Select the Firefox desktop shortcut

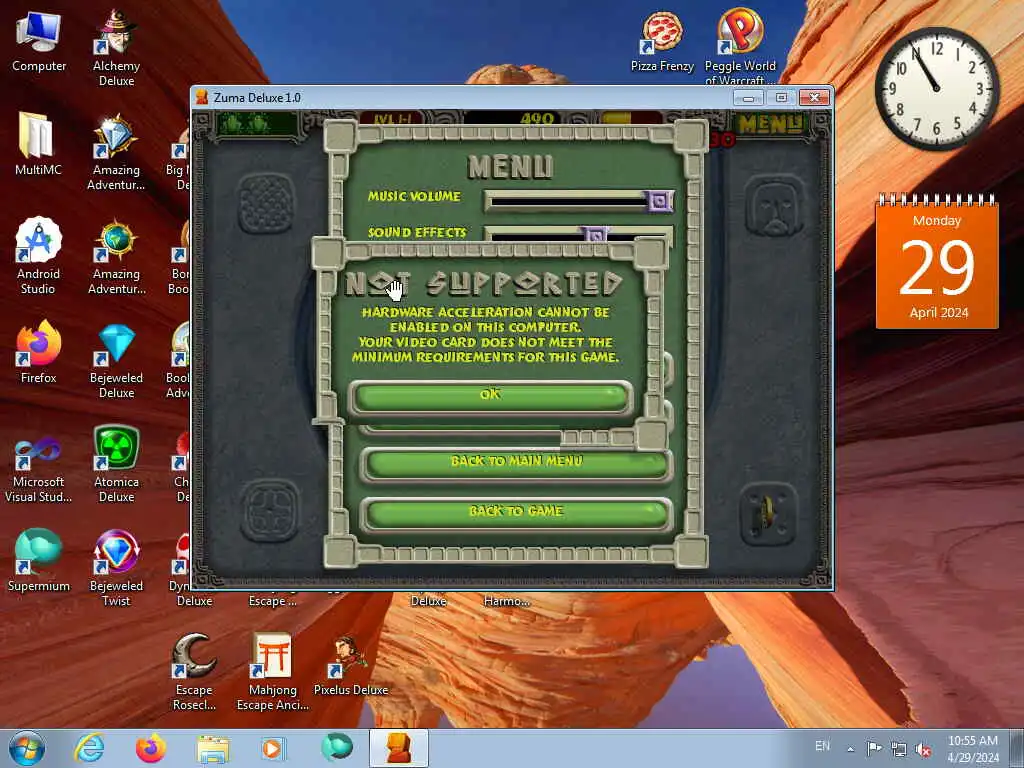38,353
